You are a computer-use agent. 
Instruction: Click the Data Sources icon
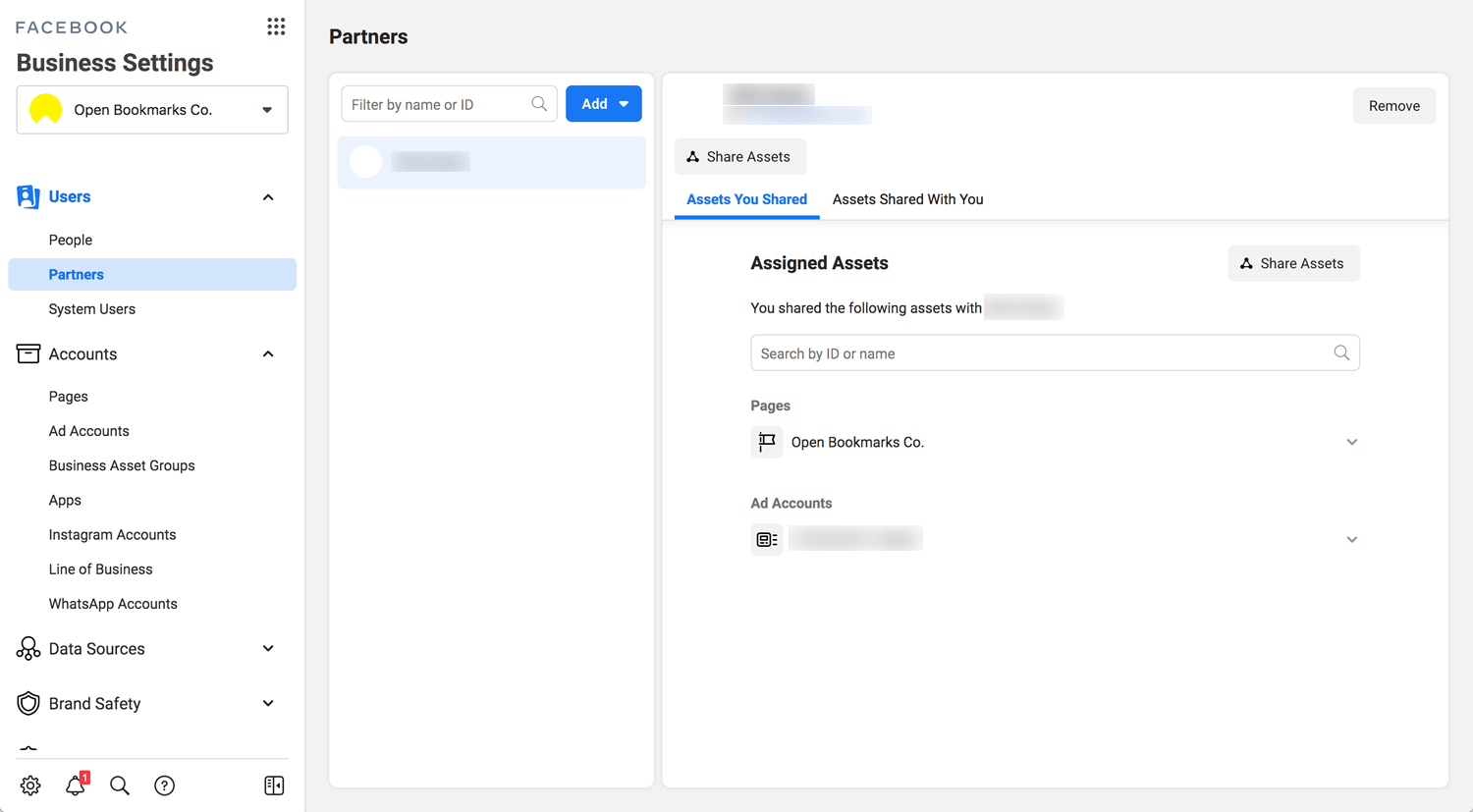27,648
